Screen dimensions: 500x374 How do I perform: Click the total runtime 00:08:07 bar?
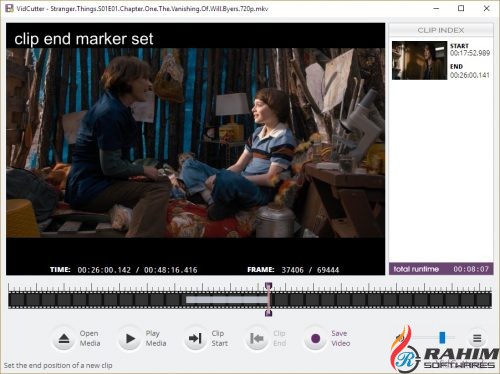coord(441,269)
